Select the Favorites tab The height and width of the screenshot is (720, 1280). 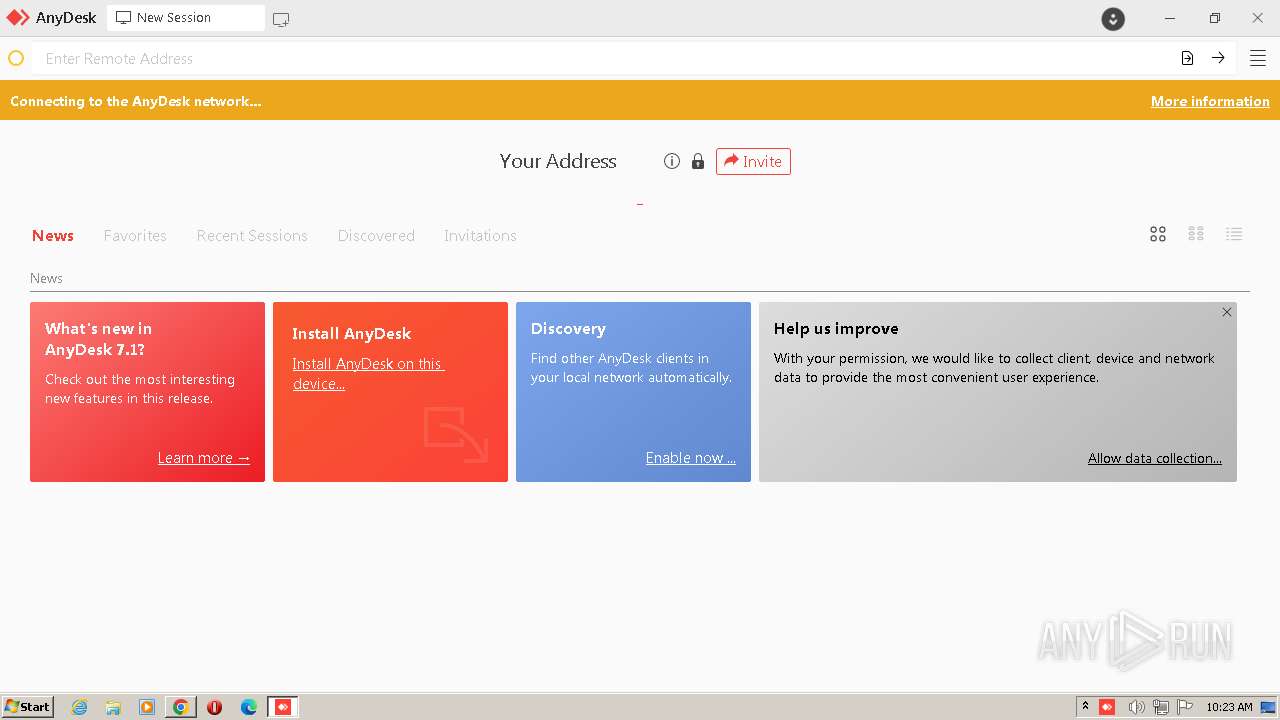[x=135, y=236]
